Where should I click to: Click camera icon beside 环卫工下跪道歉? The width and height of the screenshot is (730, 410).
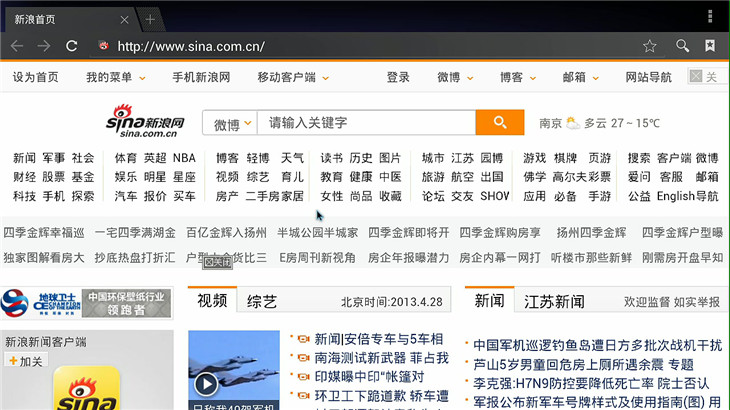pyautogui.click(x=304, y=396)
